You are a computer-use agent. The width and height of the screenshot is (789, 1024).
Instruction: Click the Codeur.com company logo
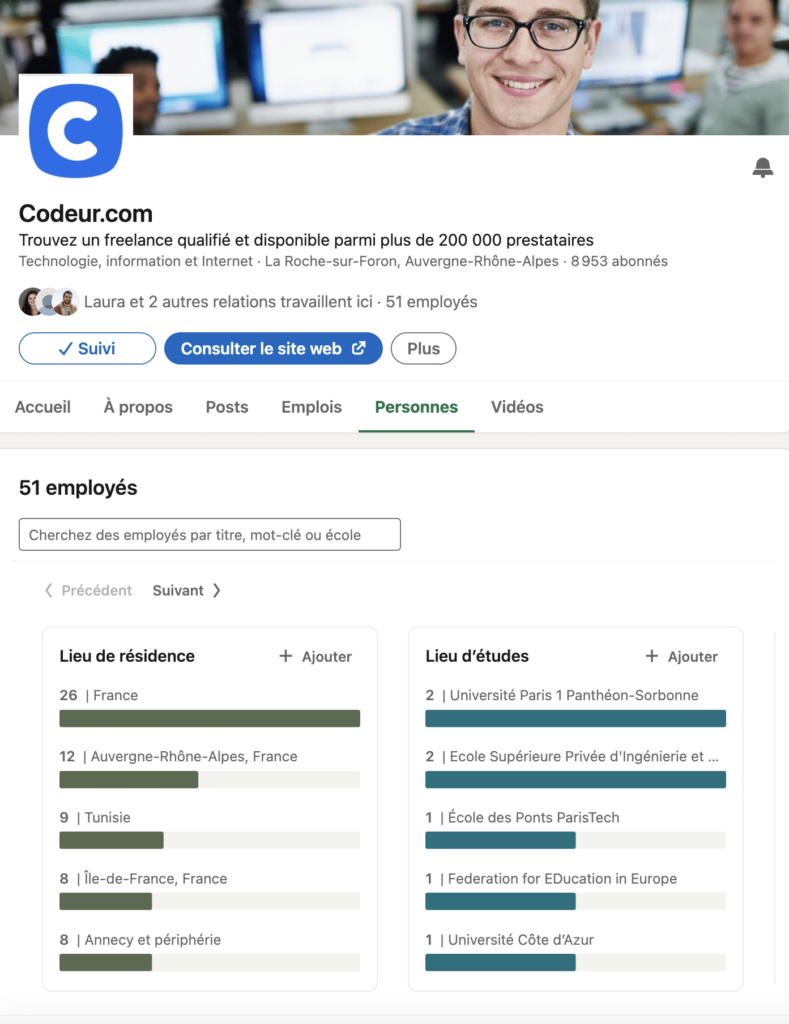point(76,131)
